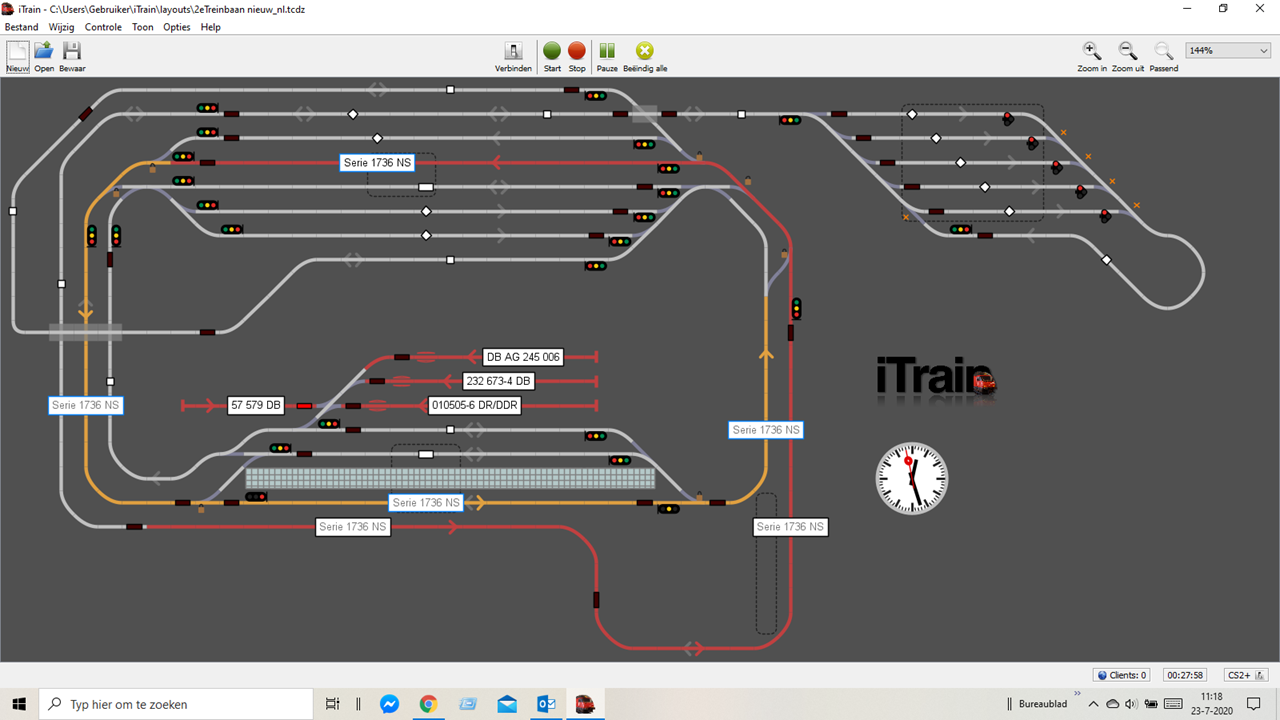Toggle the signal below the Passend icon-less top track near Stop
The width and height of the screenshot is (1280, 720).
pos(596,96)
